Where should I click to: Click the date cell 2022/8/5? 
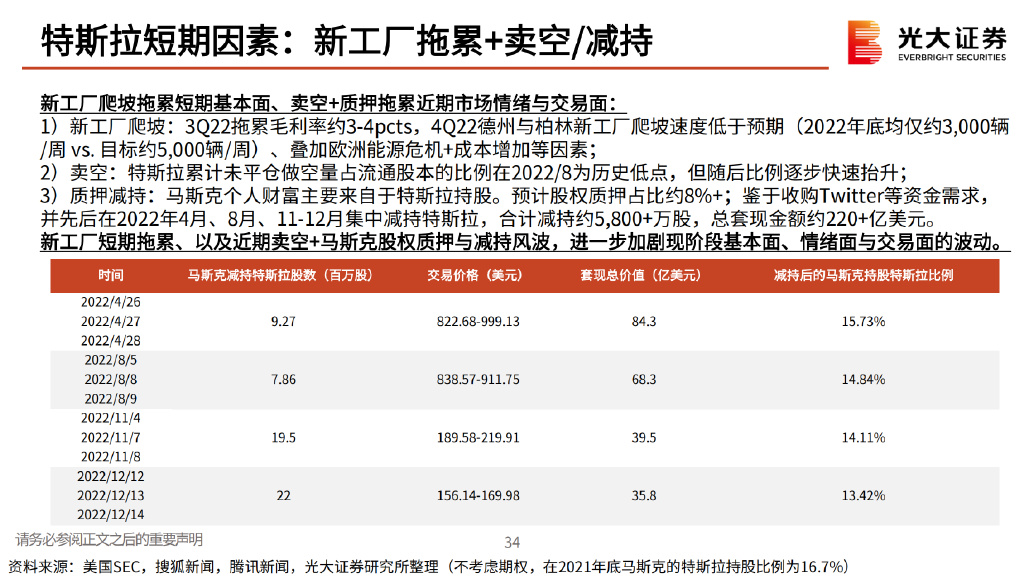click(110, 360)
